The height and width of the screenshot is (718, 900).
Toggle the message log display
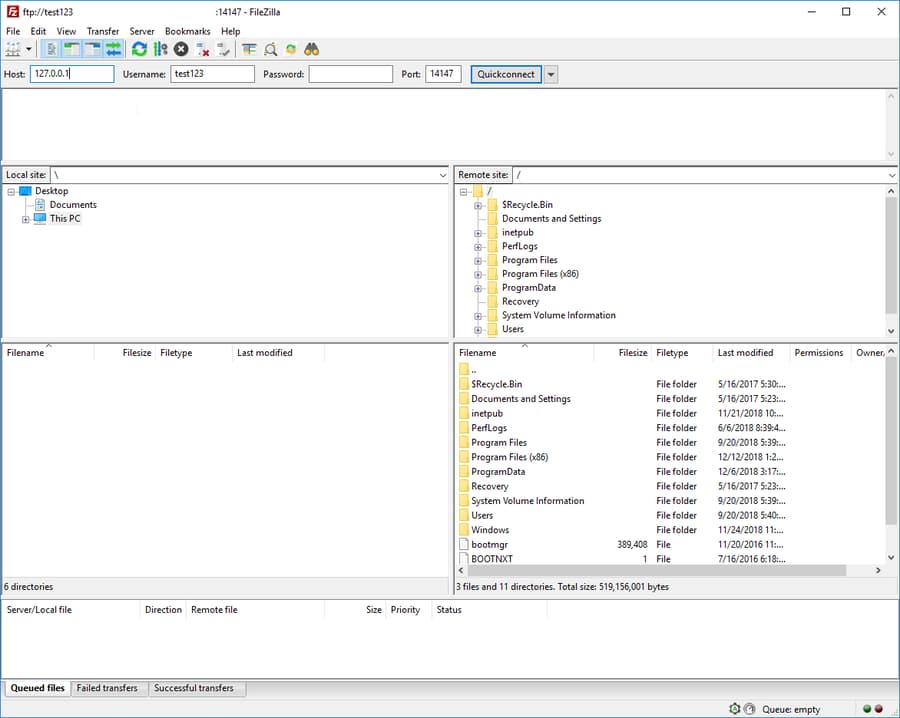click(51, 49)
